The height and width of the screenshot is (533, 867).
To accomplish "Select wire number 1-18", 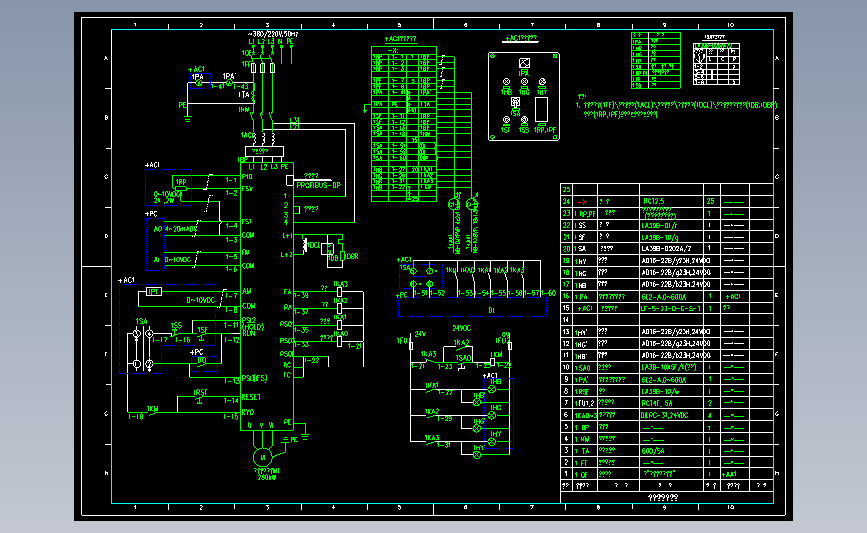I will pyautogui.click(x=135, y=416).
